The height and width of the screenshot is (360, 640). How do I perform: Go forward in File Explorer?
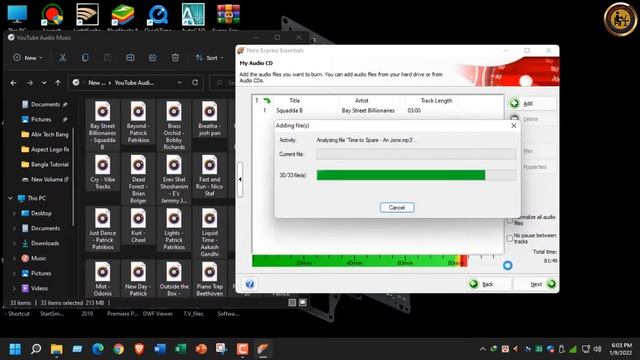(30, 83)
